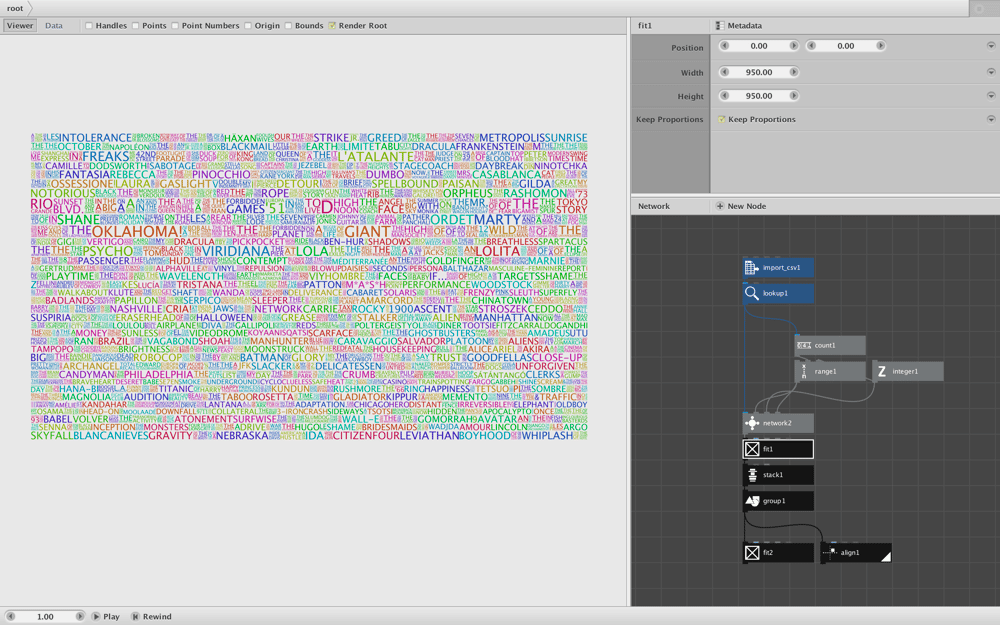Decrease Height value with left arrow
1000x625 pixels.
724,96
